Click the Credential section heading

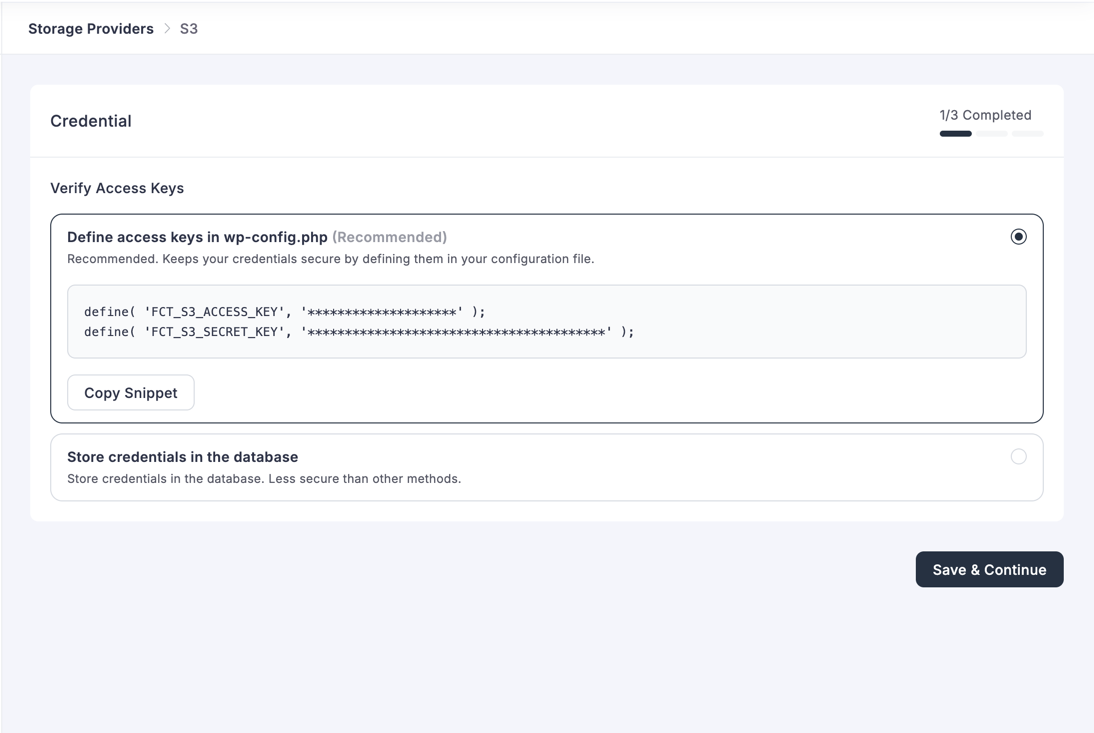pos(91,120)
